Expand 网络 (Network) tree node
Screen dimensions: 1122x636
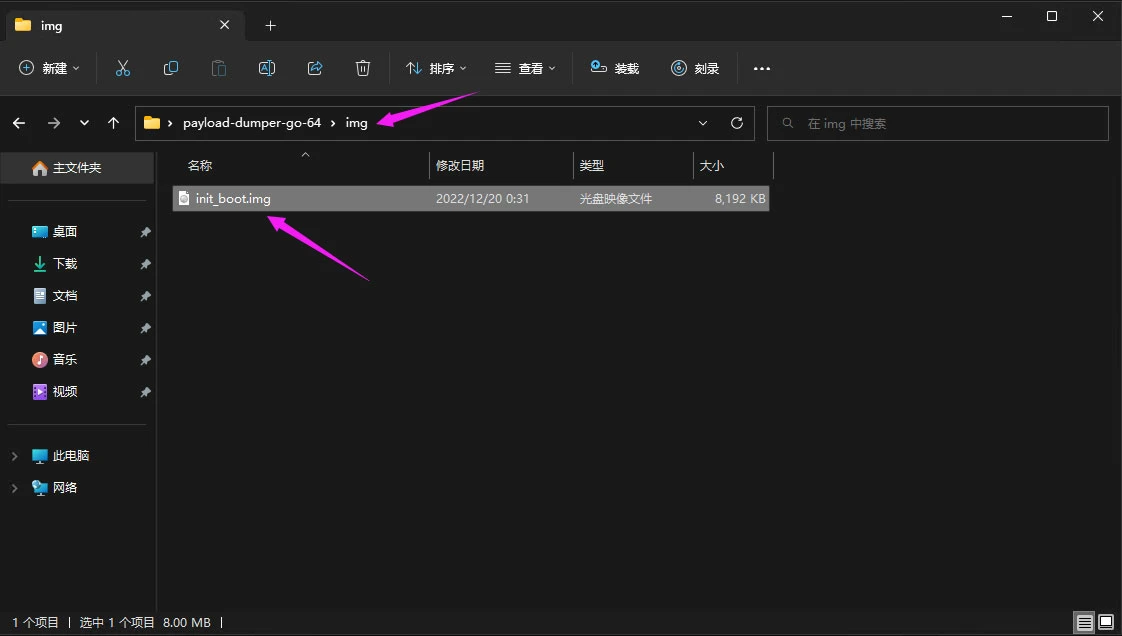14,488
